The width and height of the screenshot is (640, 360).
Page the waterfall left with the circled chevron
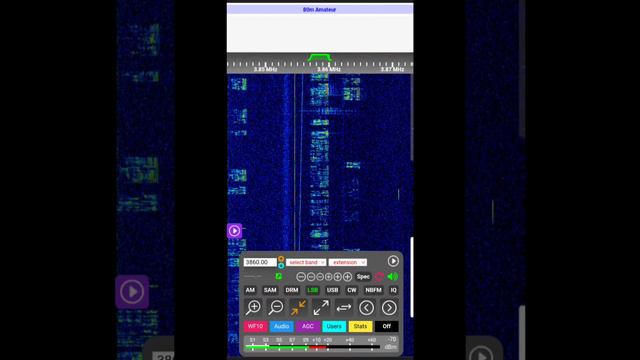coord(367,307)
